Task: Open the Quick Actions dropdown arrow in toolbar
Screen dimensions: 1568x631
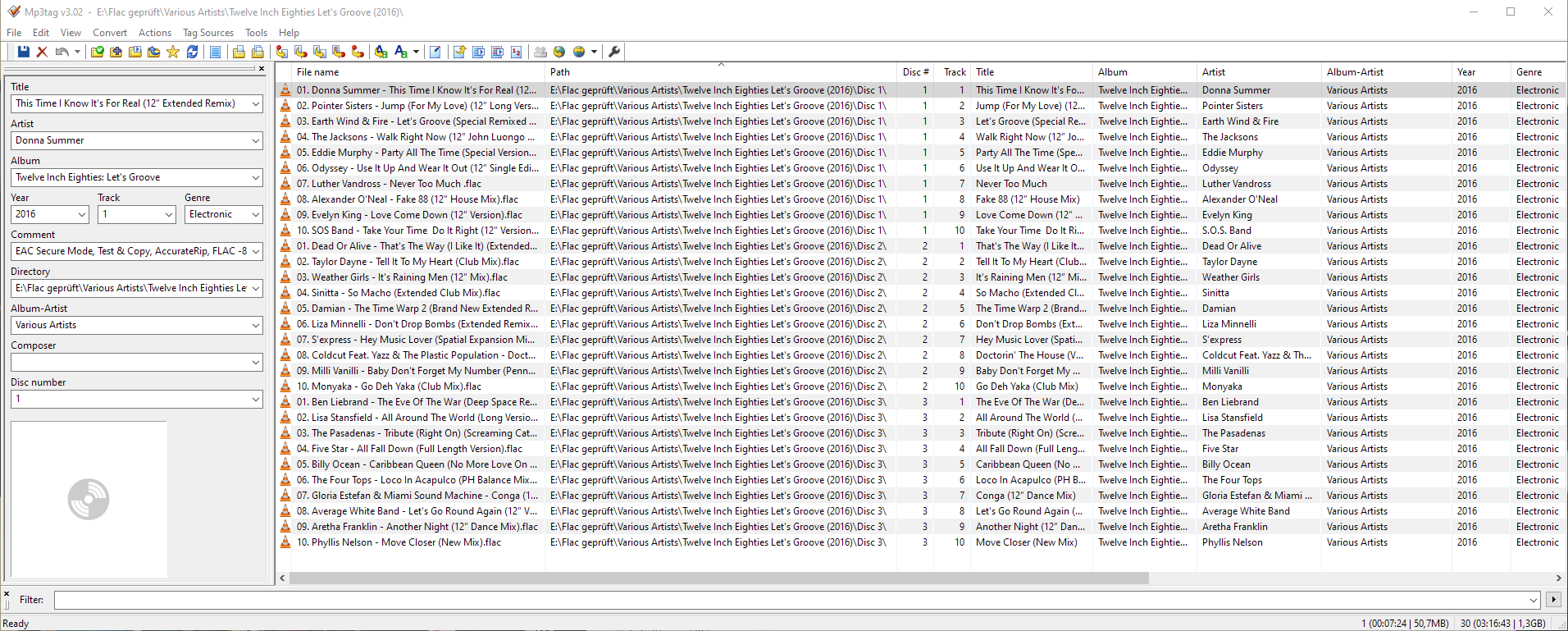Action: 416,52
